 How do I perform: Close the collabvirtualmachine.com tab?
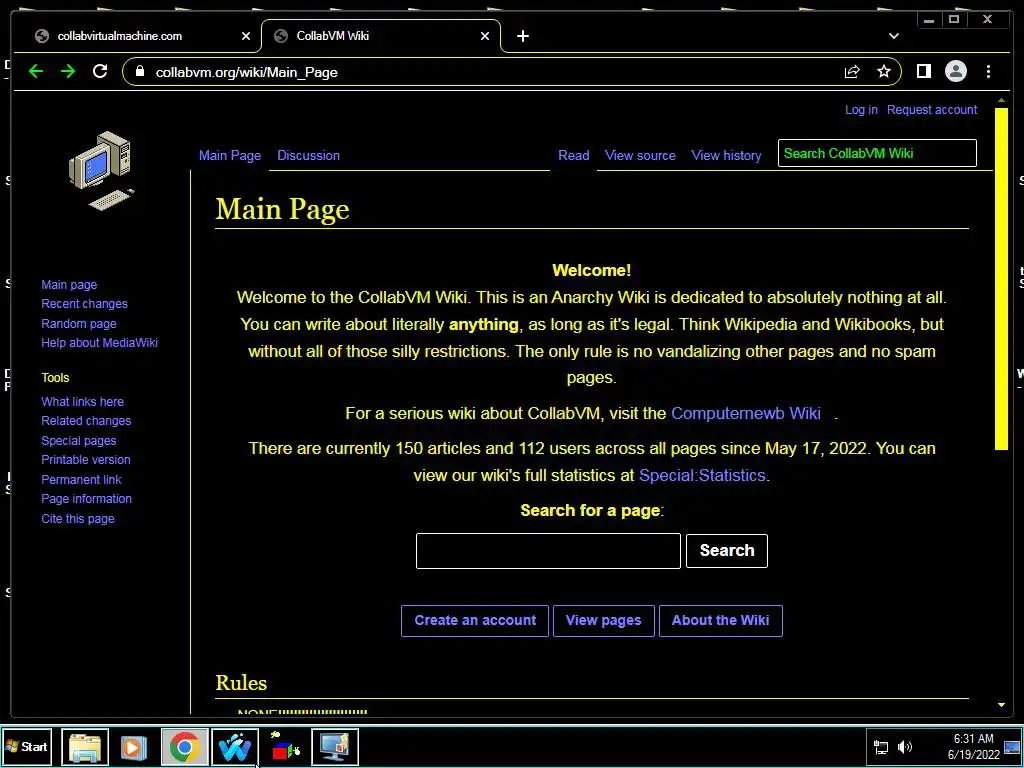click(246, 36)
